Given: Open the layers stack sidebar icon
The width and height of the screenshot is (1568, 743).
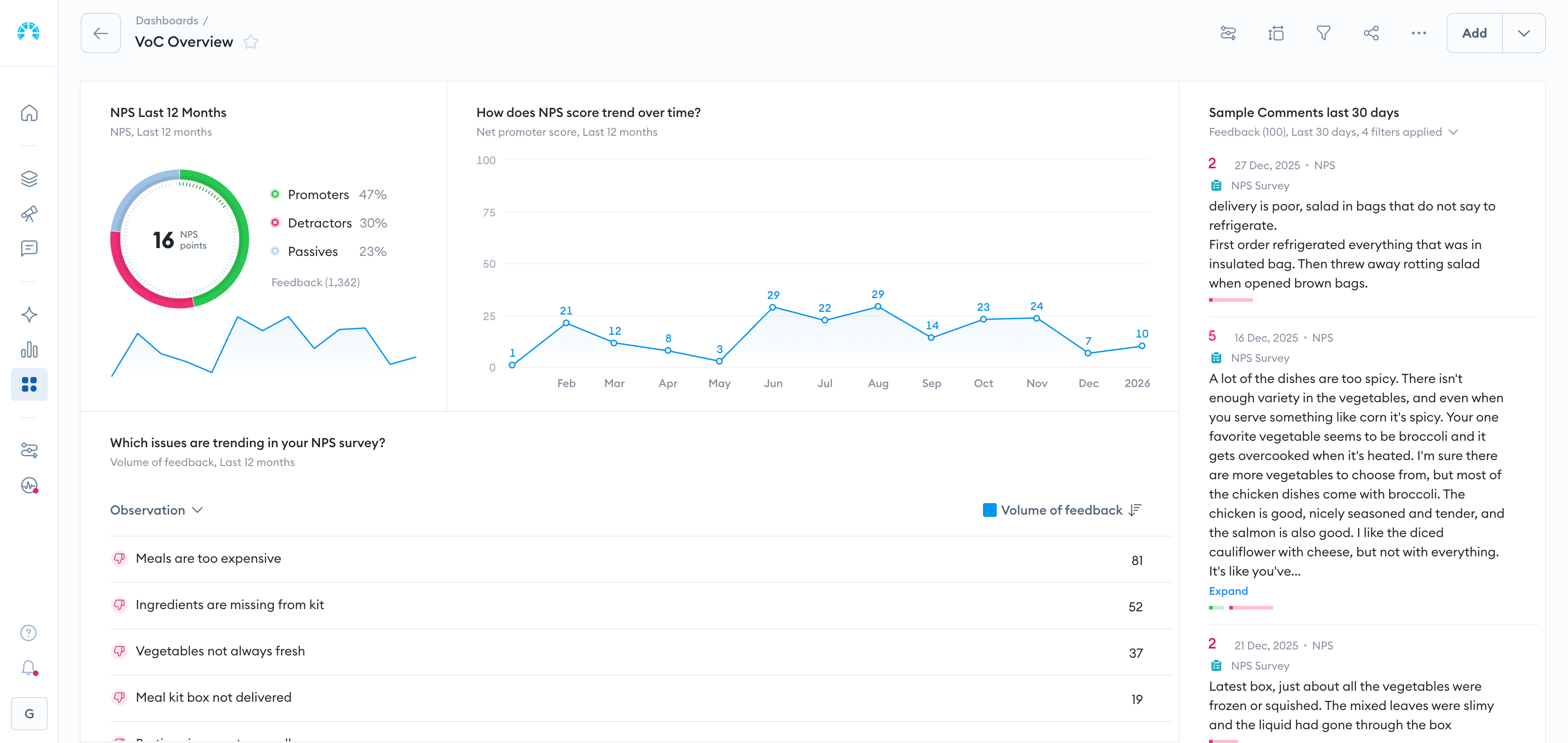Looking at the screenshot, I should (x=29, y=178).
